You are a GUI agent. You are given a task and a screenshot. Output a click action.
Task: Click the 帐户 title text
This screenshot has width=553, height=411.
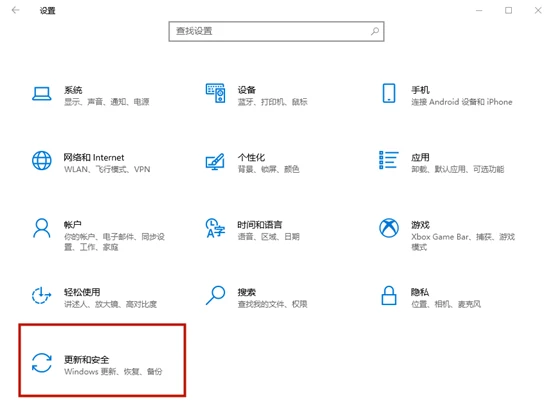click(x=73, y=225)
